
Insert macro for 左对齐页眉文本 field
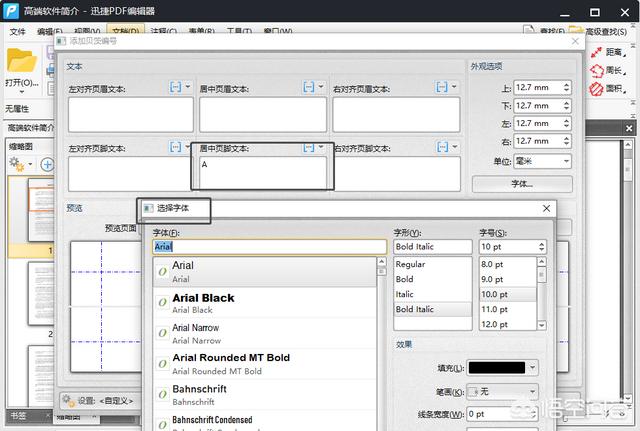coord(176,87)
